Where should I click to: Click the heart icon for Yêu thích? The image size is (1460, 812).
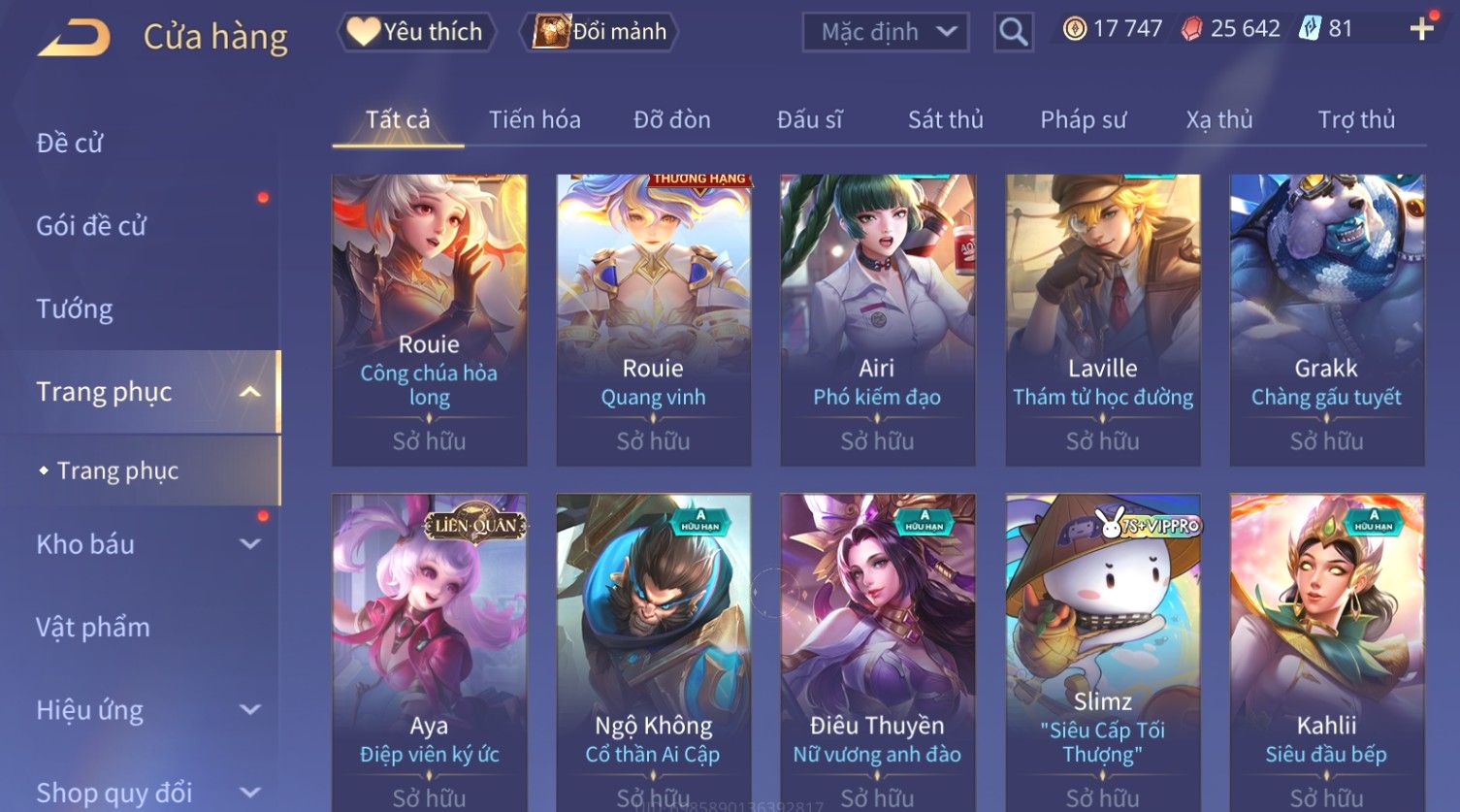coord(364,31)
